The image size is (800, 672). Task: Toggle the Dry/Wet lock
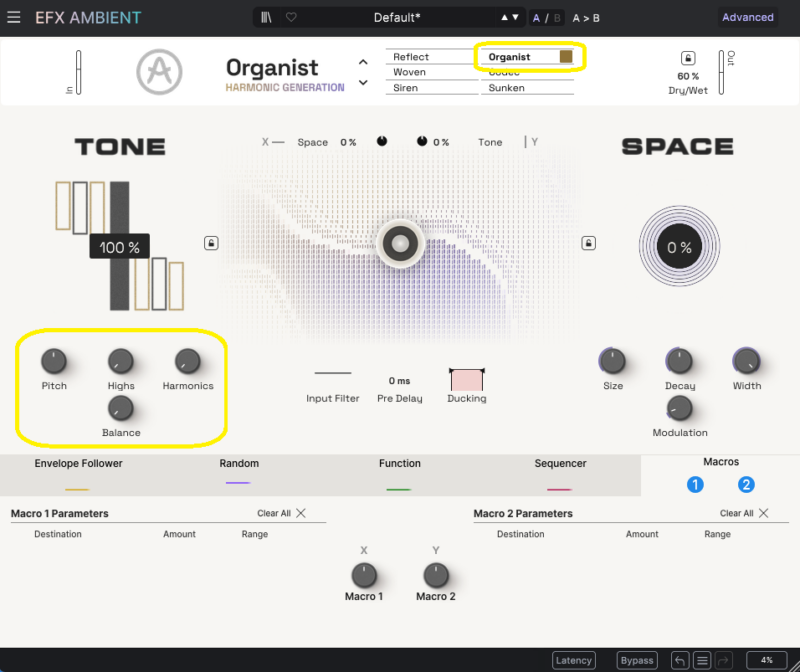point(687,58)
